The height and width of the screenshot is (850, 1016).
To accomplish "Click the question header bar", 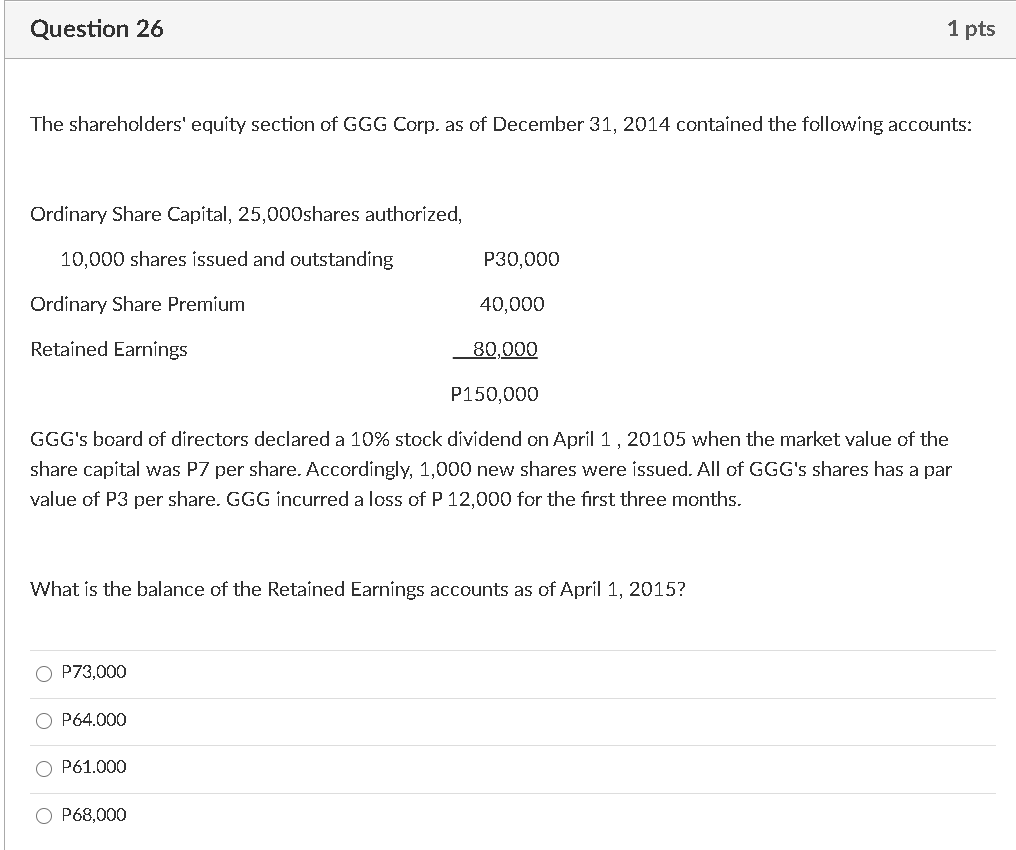I will coord(508,29).
